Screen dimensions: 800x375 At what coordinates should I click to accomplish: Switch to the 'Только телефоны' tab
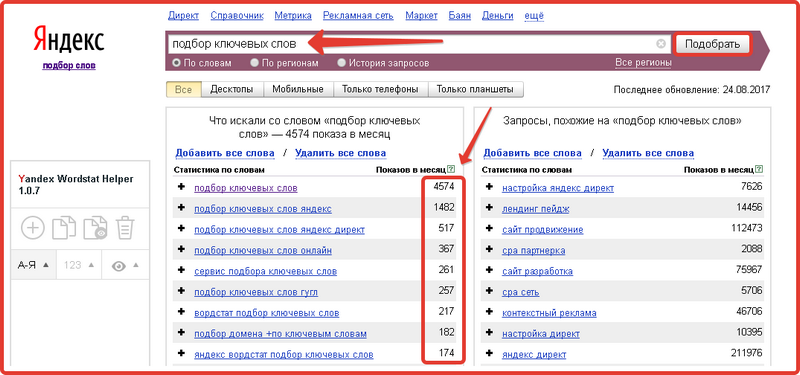381,89
